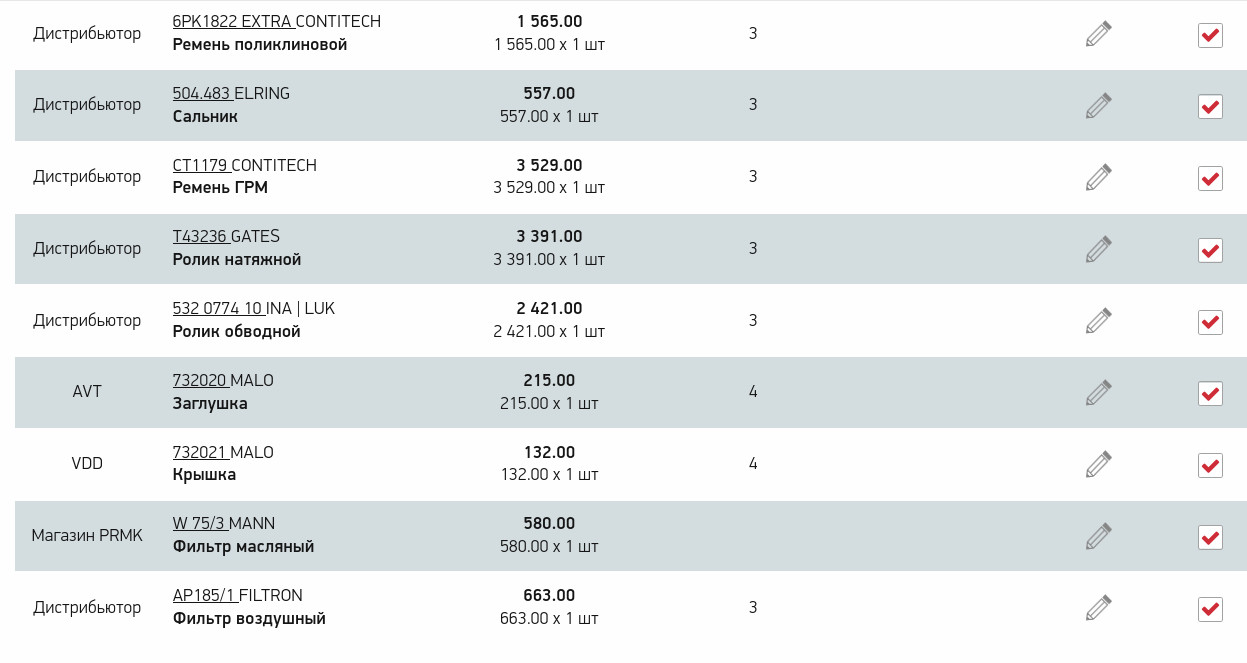Click pencil icon for Сальник ELRING row
The height and width of the screenshot is (663, 1247).
click(1098, 105)
